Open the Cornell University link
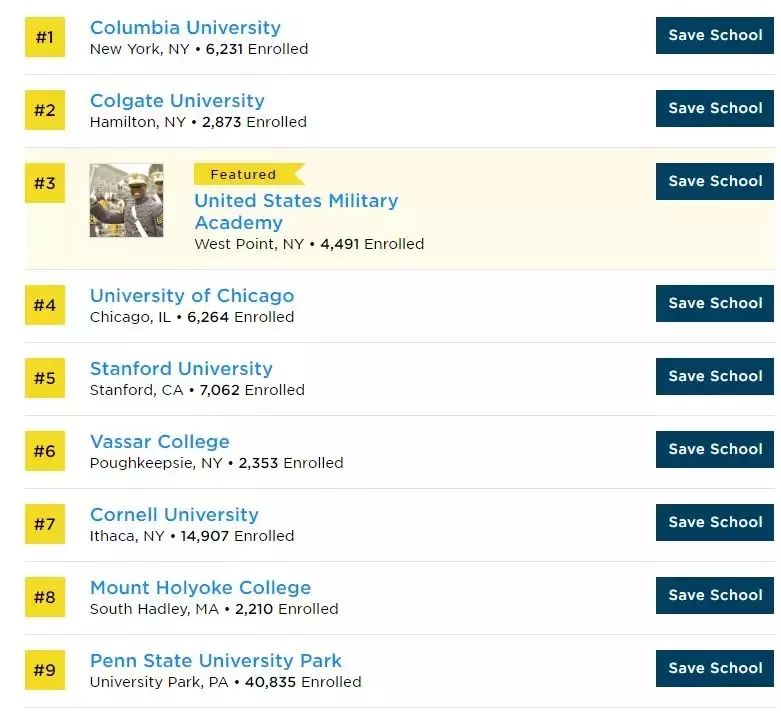This screenshot has height=712, width=781. coord(174,515)
